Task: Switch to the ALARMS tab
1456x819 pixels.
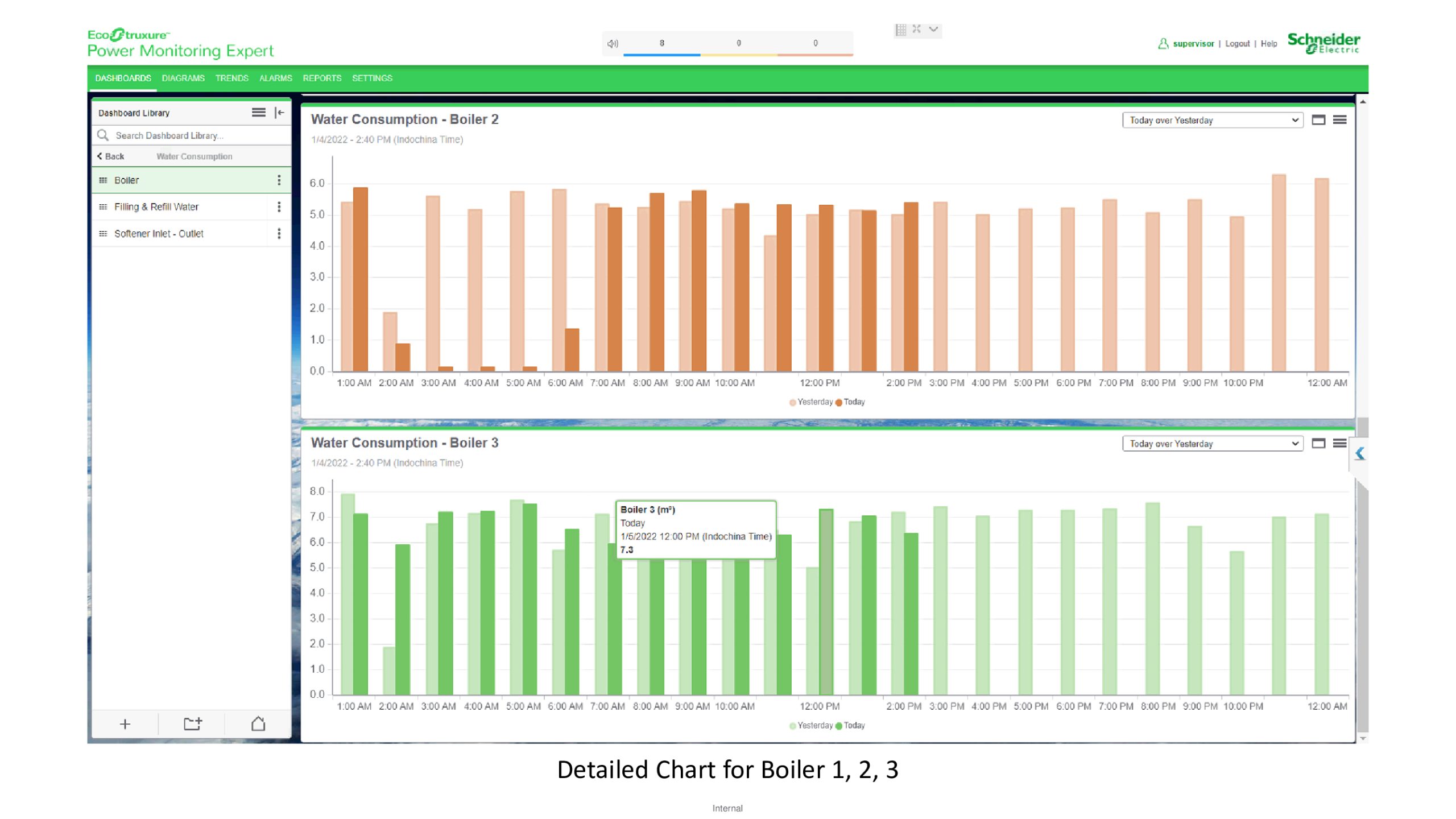Action: [275, 78]
